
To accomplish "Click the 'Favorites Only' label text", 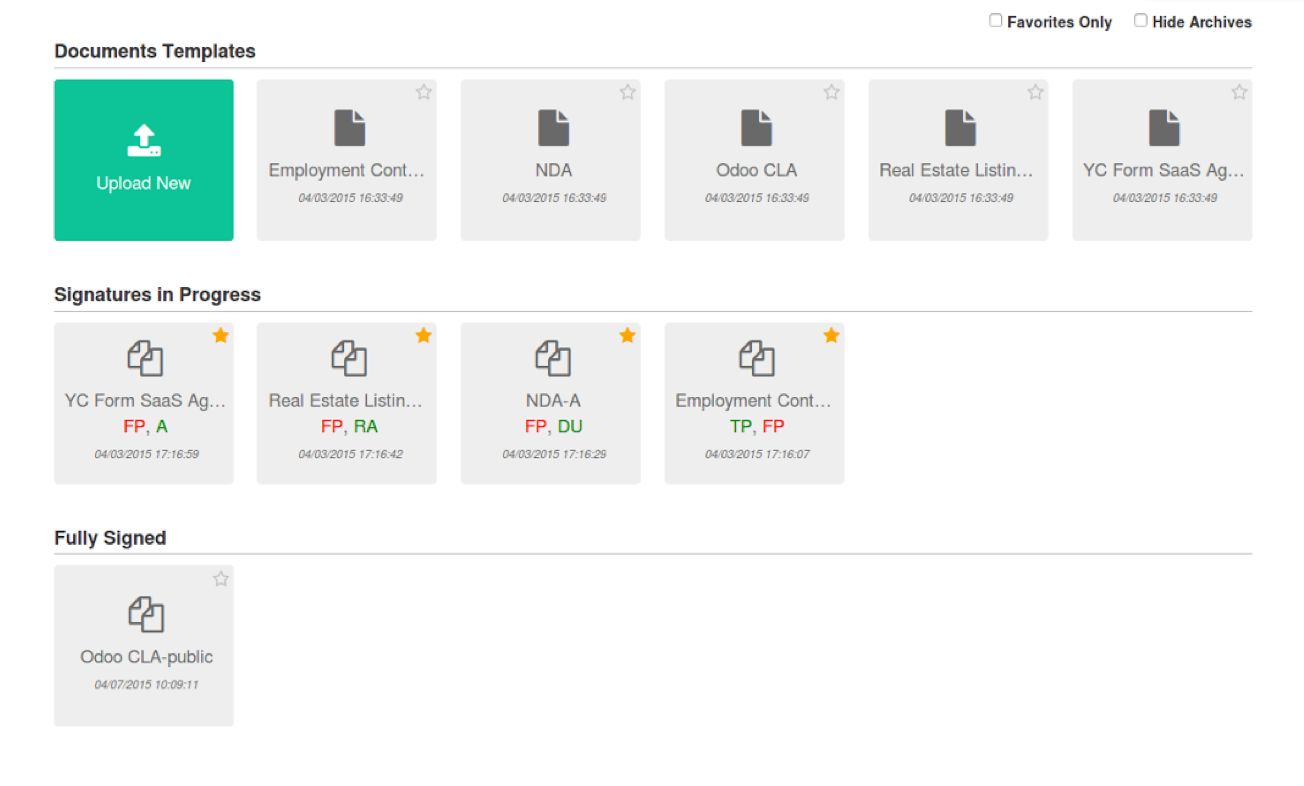I will [1059, 22].
